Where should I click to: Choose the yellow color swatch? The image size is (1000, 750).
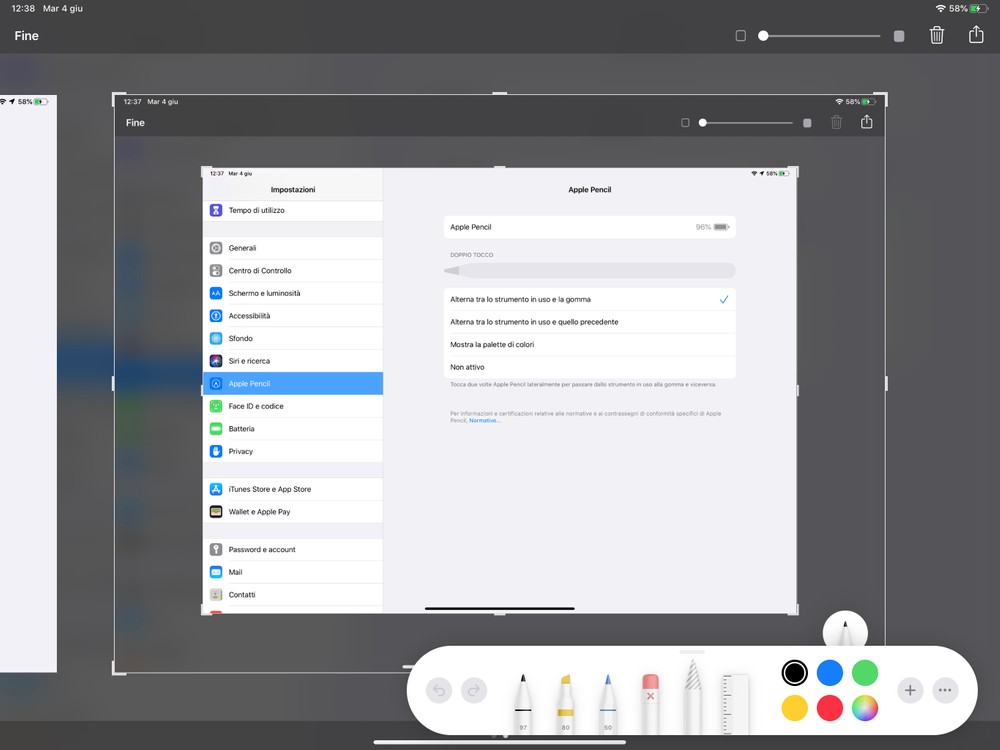click(795, 708)
